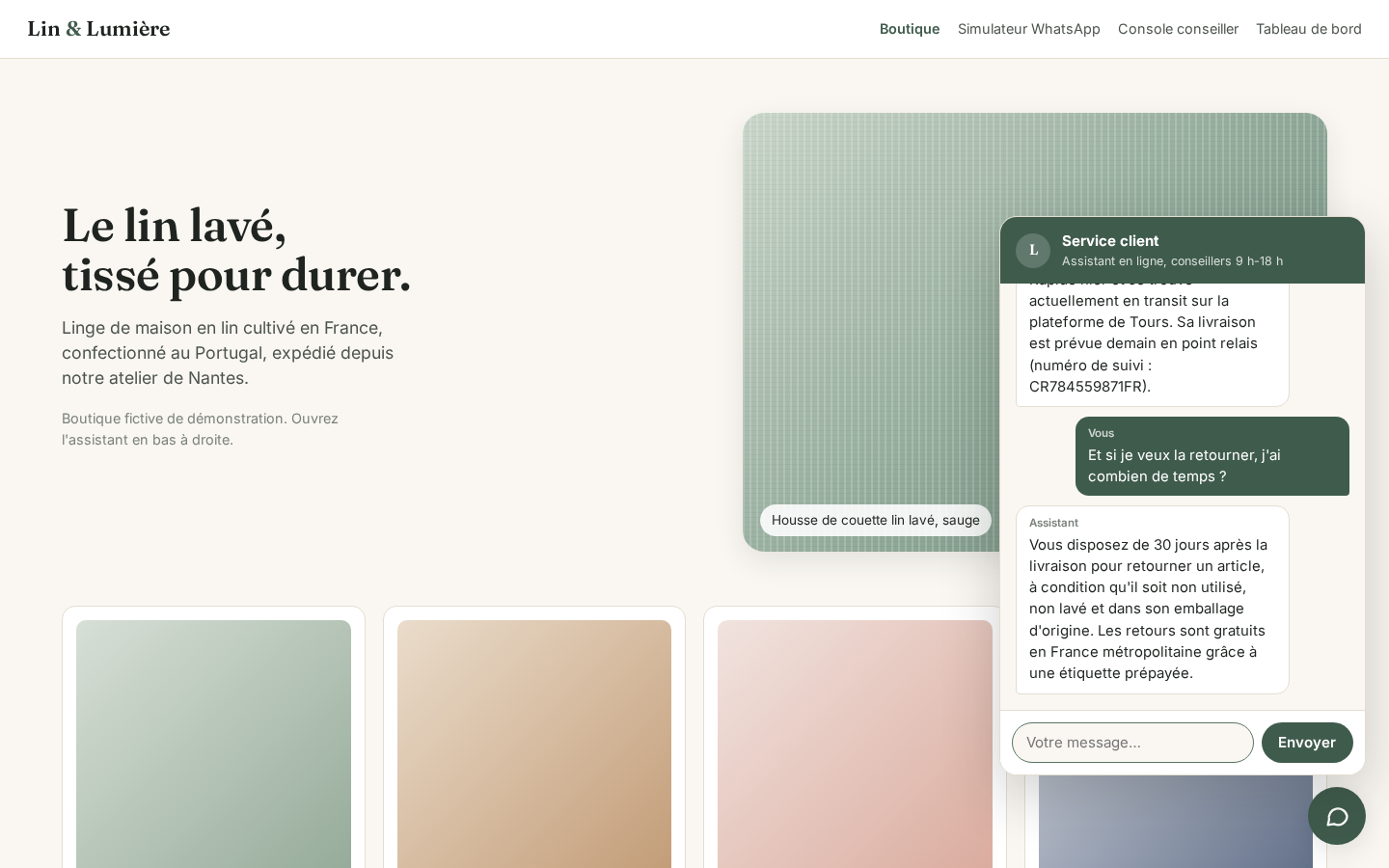Click the Lin & Lumière logo
1389x868 pixels.
point(98,29)
